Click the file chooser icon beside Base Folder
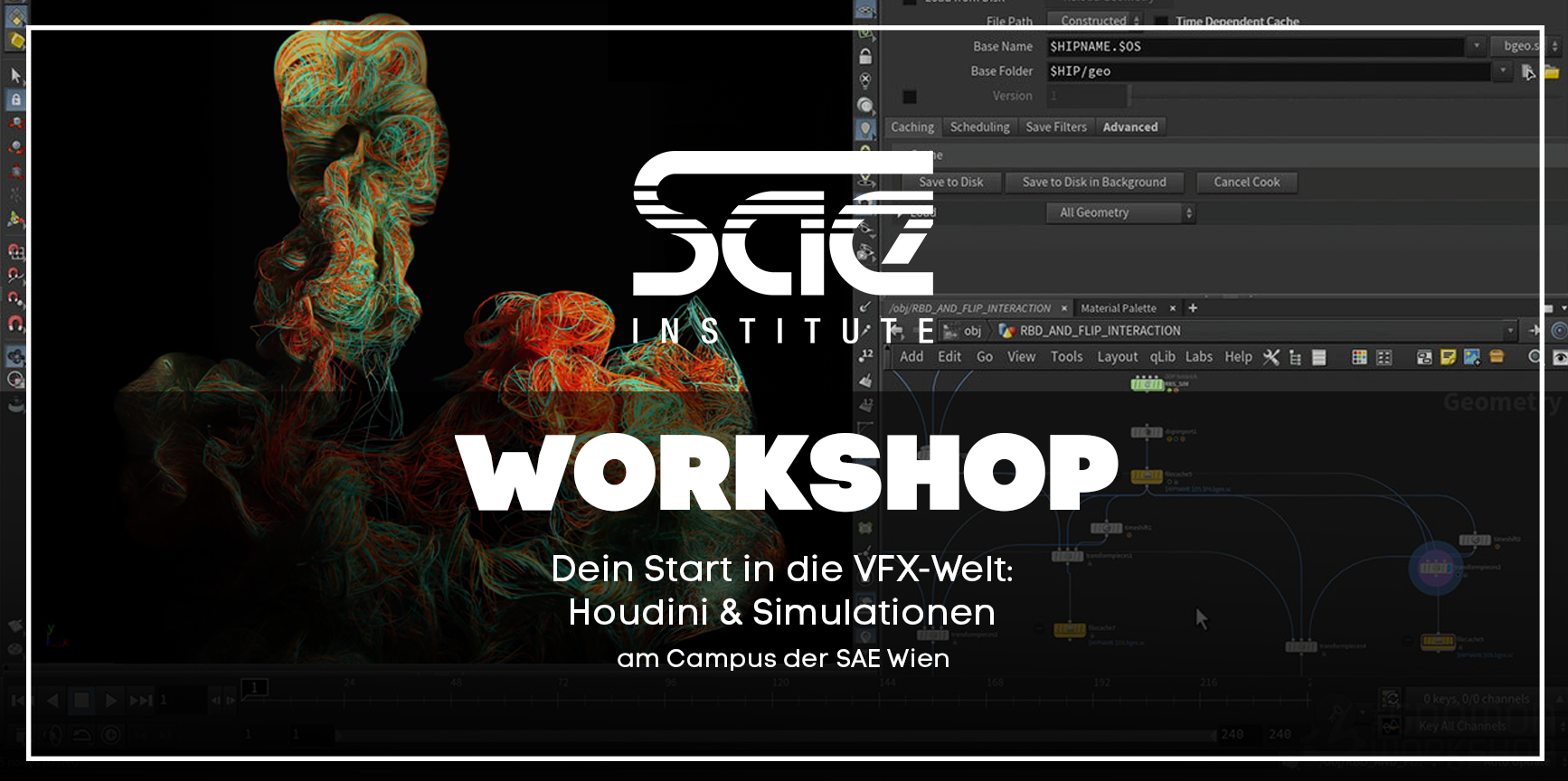Image resolution: width=1568 pixels, height=781 pixels. [x=1528, y=71]
